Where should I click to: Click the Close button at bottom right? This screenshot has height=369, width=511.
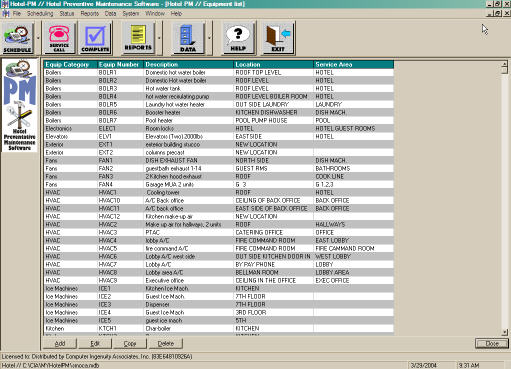click(492, 344)
